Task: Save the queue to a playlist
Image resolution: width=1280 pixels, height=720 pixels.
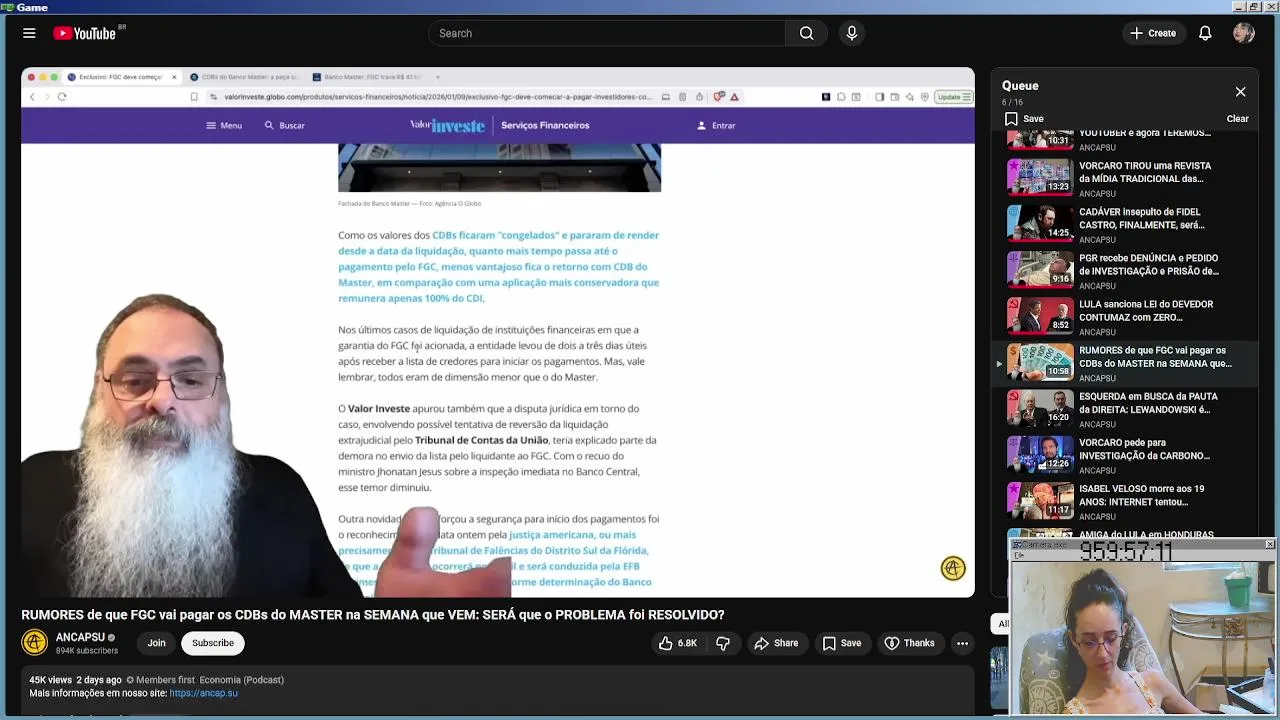Action: (1024, 118)
